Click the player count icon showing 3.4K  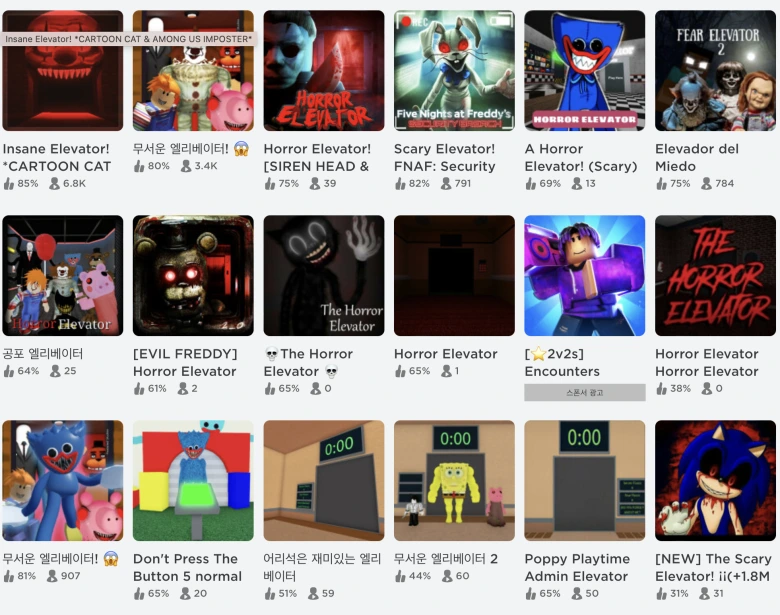click(186, 166)
